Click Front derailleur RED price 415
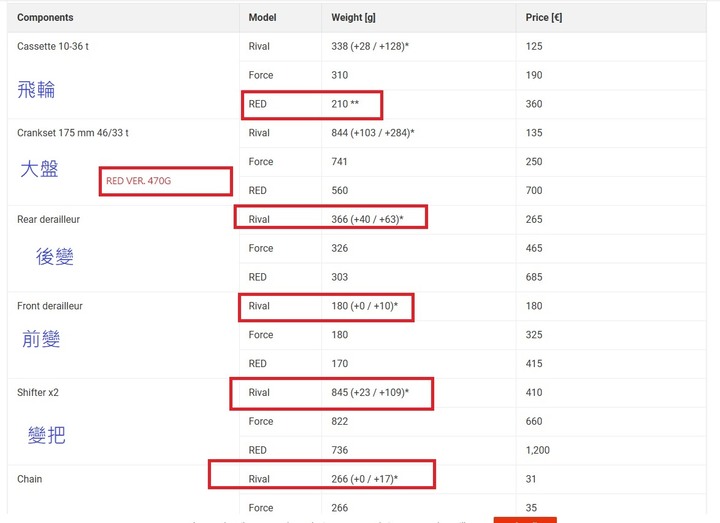Screen dimensions: 720x523 pos(534,364)
